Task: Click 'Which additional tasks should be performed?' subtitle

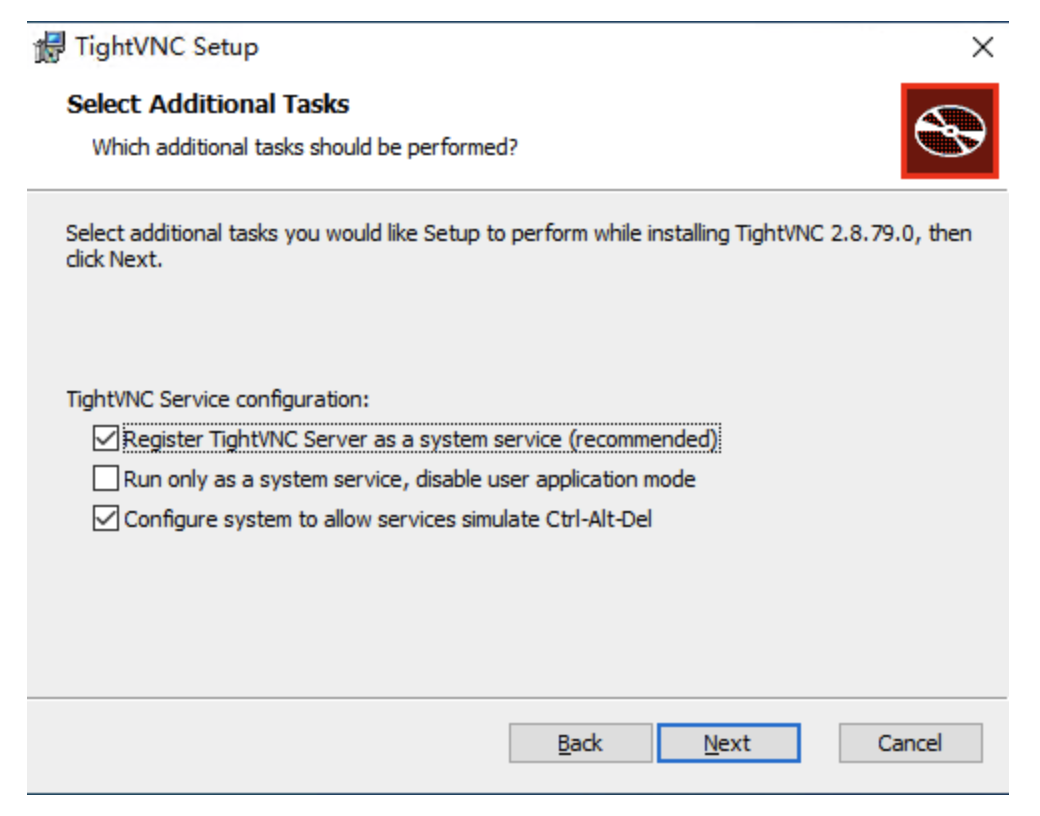Action: click(304, 147)
